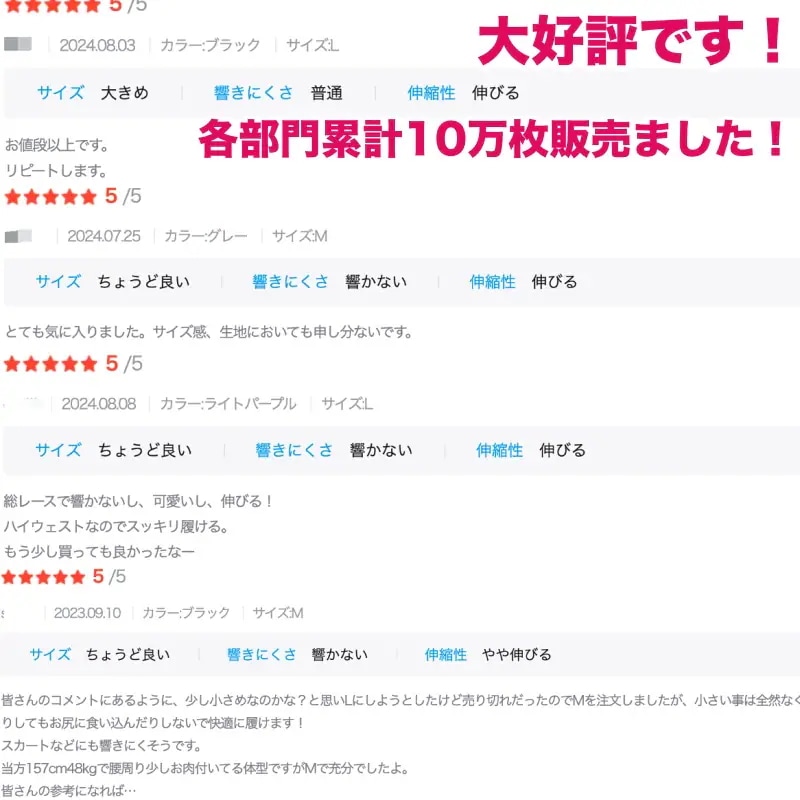This screenshot has height=800, width=800.
Task: Click the blurred avatar beside 2024.07.25
Action: click(18, 236)
